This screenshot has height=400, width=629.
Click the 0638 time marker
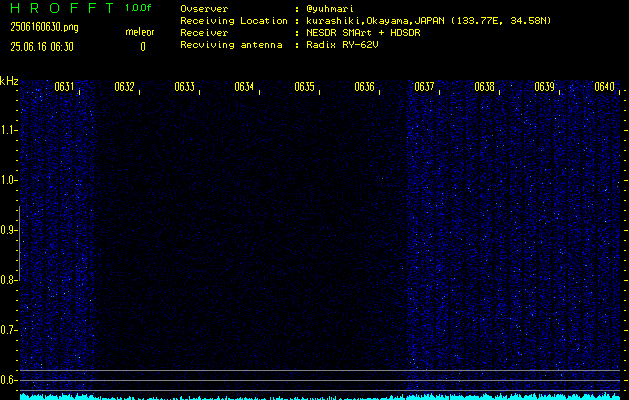coord(484,87)
